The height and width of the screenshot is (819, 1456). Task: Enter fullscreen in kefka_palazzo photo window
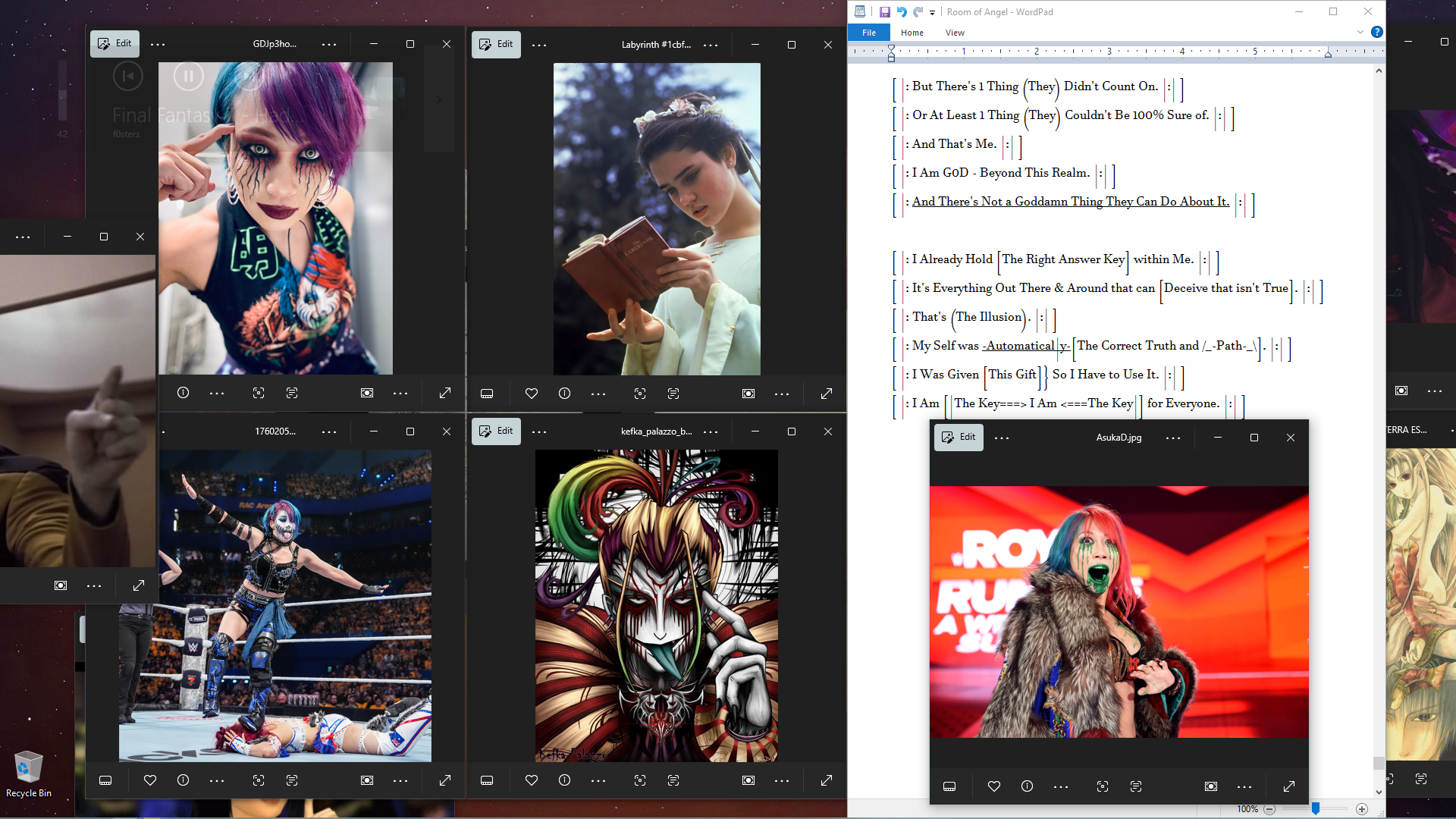[x=826, y=780]
